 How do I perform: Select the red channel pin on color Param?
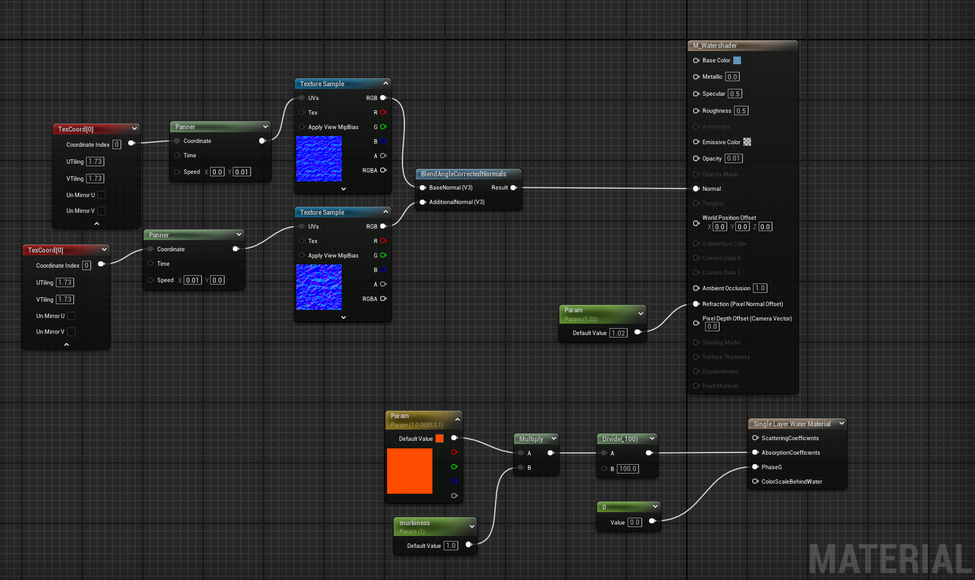(x=454, y=452)
